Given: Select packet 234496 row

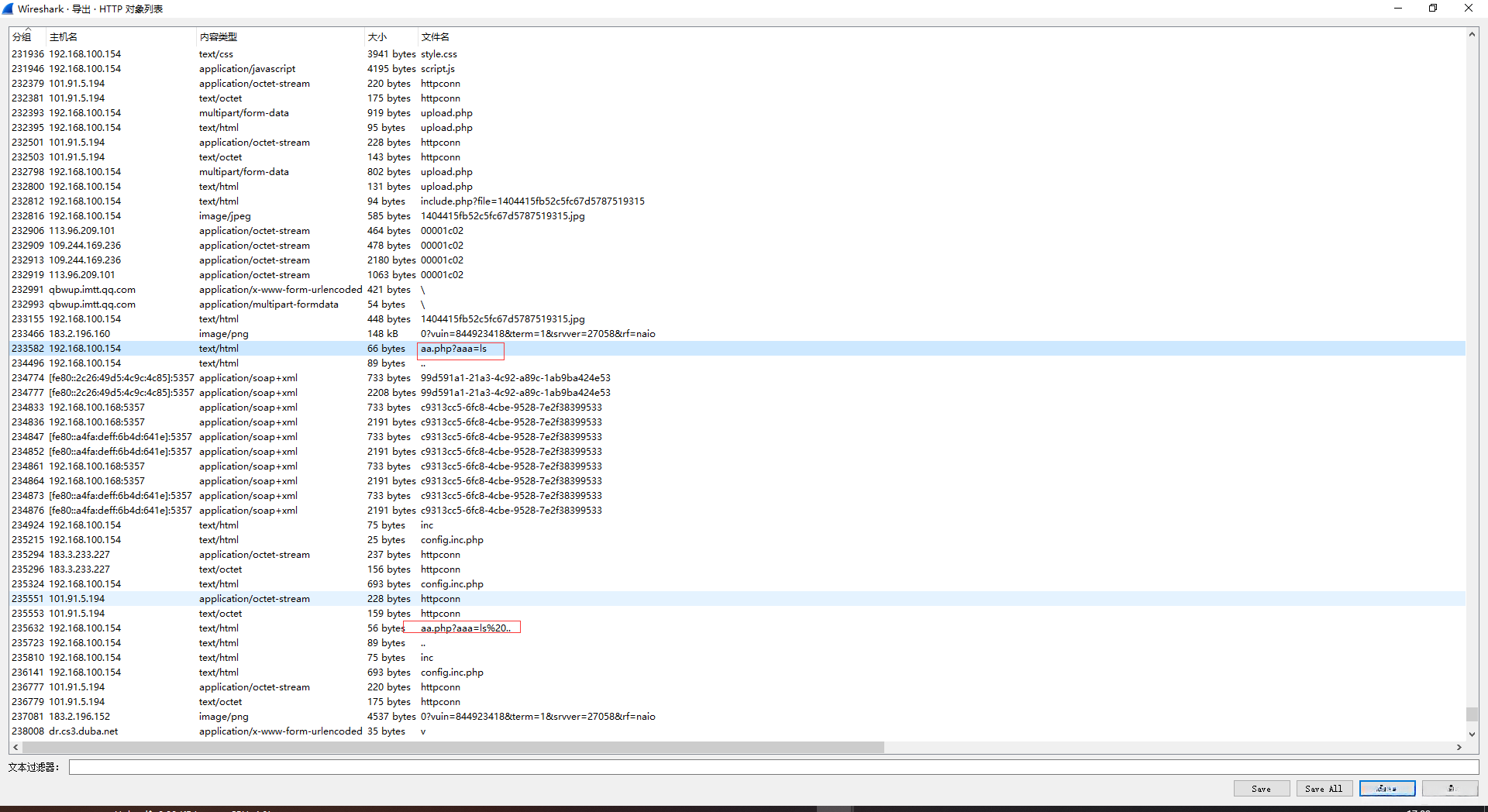Looking at the screenshot, I should [737, 363].
